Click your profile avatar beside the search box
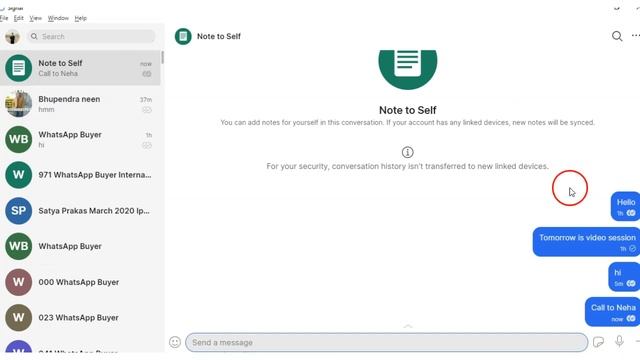The width and height of the screenshot is (640, 360). (12, 37)
